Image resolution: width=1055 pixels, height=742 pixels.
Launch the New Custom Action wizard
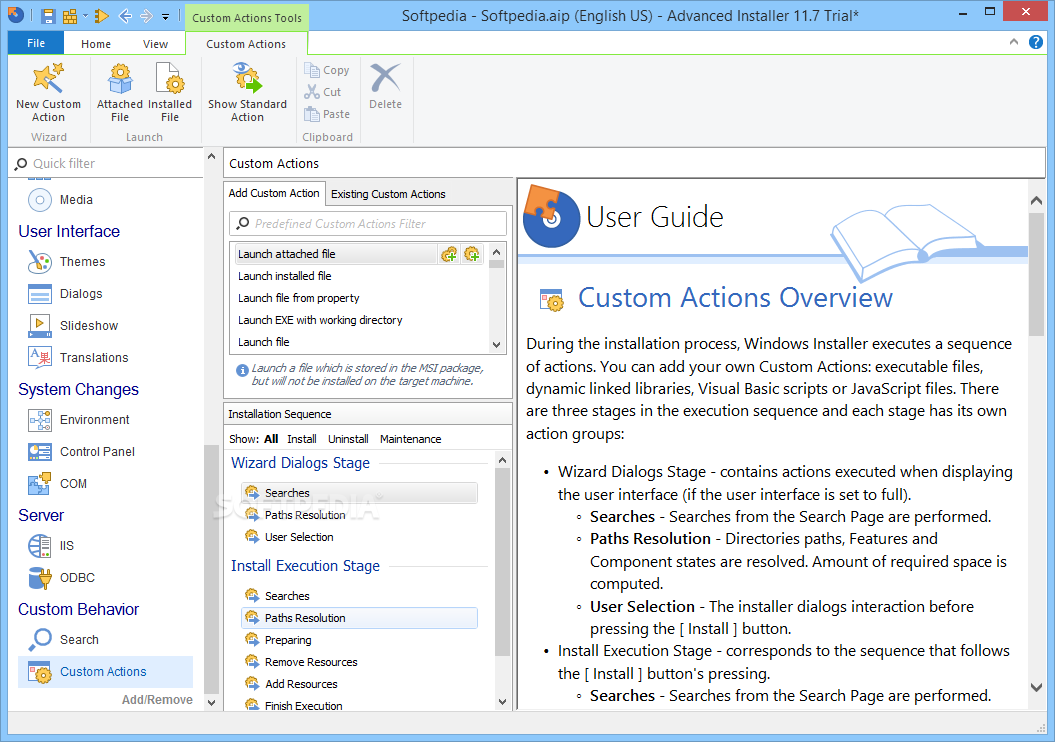click(48, 93)
